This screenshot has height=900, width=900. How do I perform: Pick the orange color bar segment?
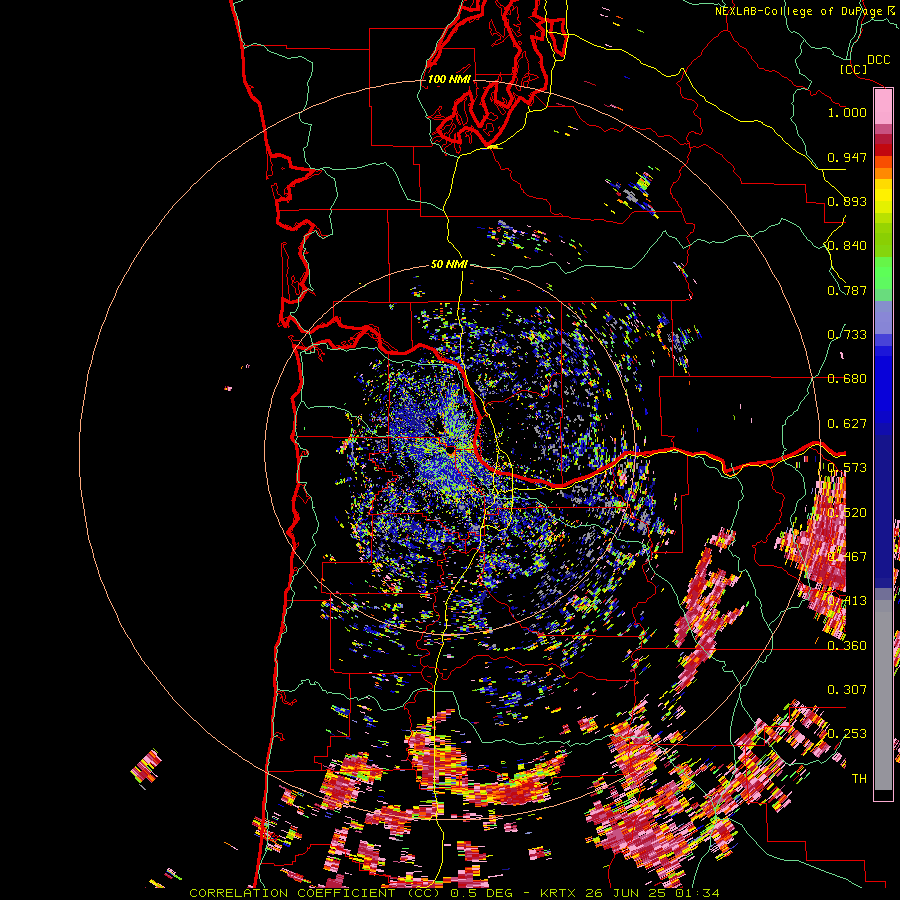click(883, 173)
